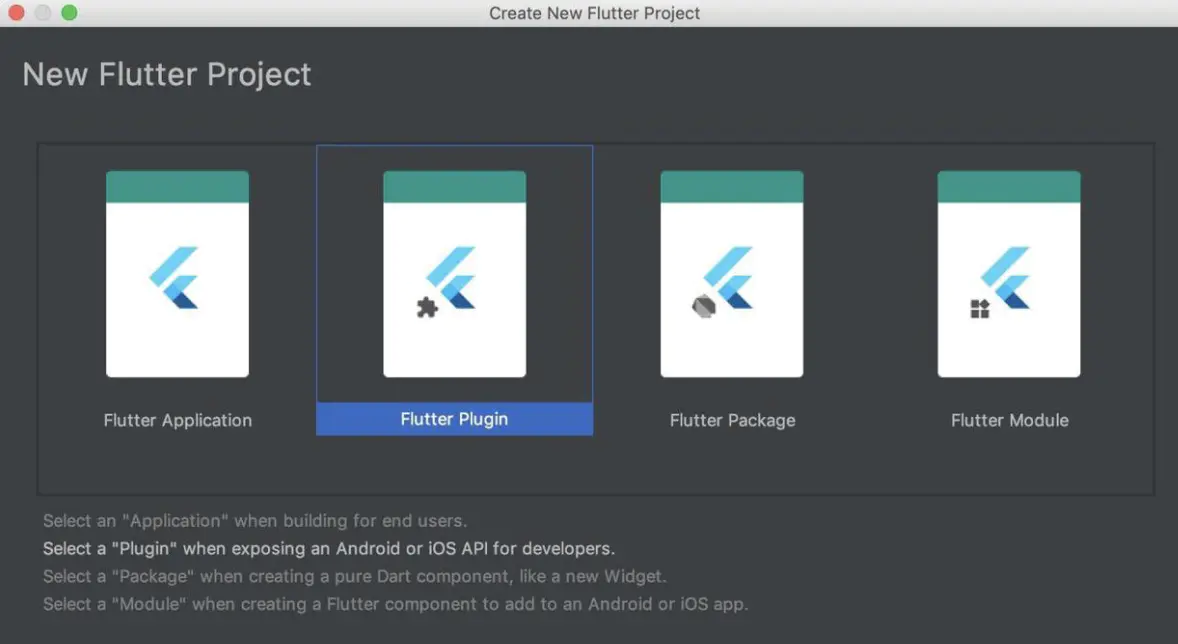This screenshot has height=644, width=1178.
Task: Click the hexagon package badge icon
Action: pyautogui.click(x=704, y=307)
